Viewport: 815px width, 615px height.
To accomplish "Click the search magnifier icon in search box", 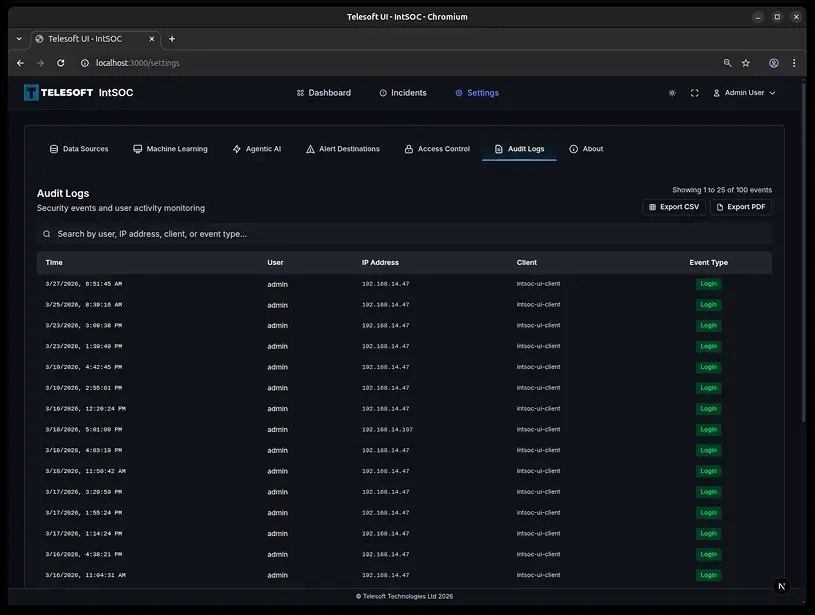I will click(x=47, y=234).
